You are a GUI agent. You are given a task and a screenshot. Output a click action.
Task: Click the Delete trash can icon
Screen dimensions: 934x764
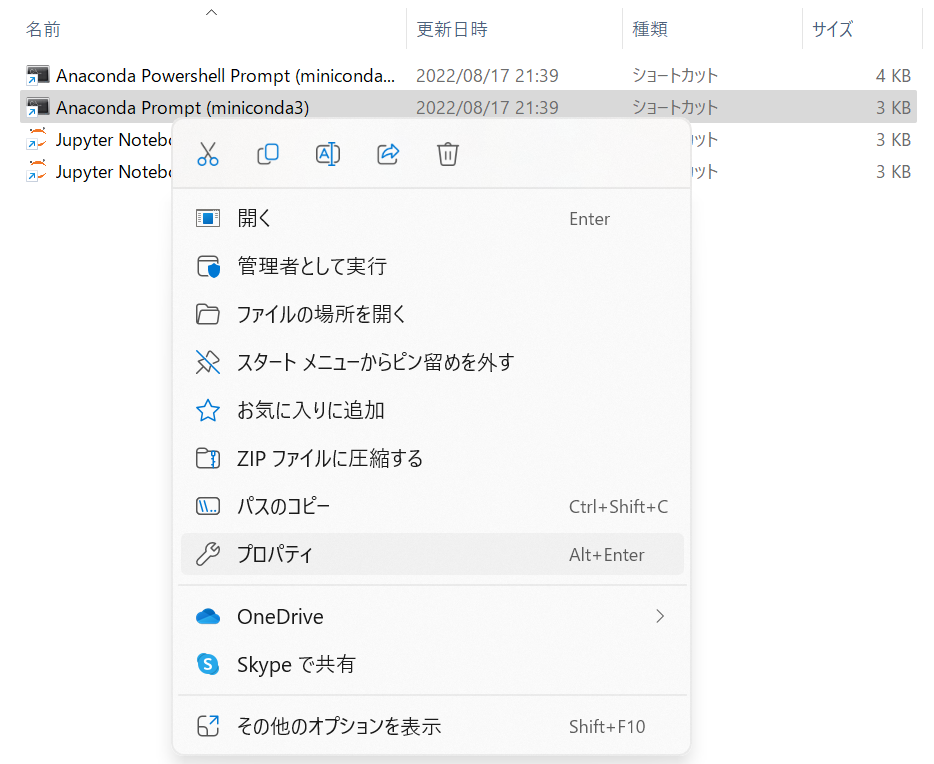point(448,154)
